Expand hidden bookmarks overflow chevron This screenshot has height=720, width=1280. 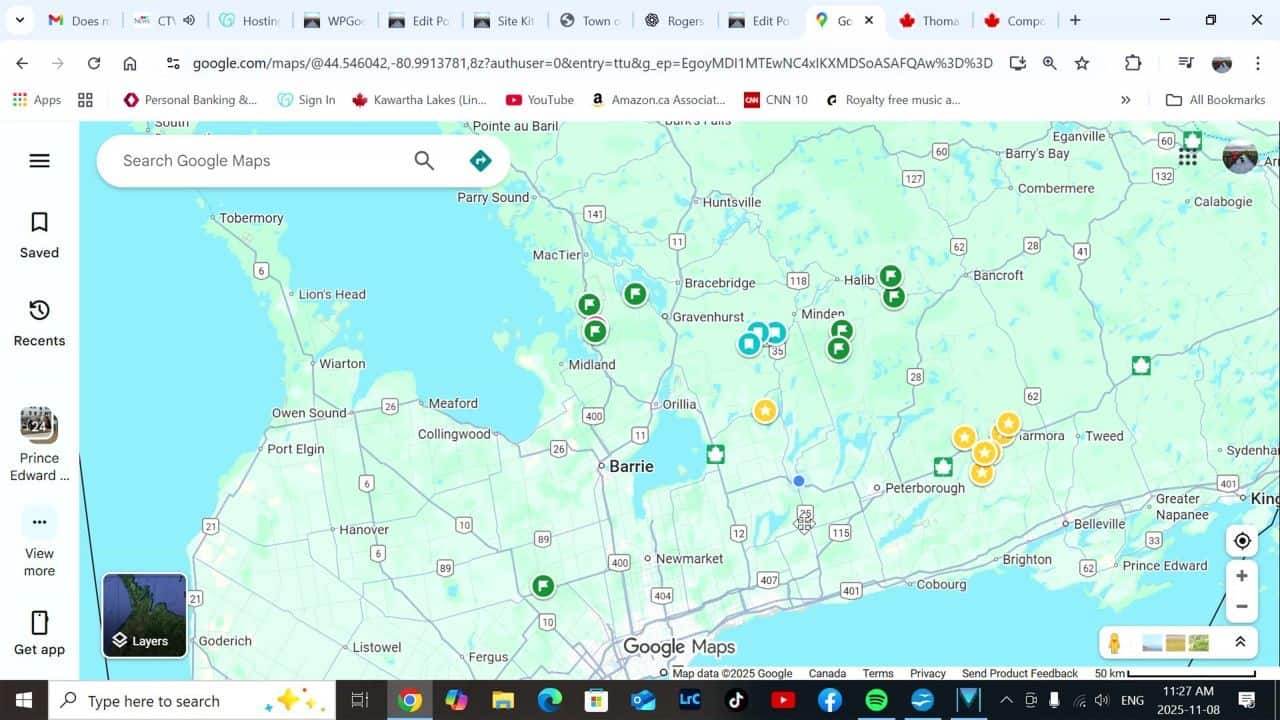click(1125, 100)
